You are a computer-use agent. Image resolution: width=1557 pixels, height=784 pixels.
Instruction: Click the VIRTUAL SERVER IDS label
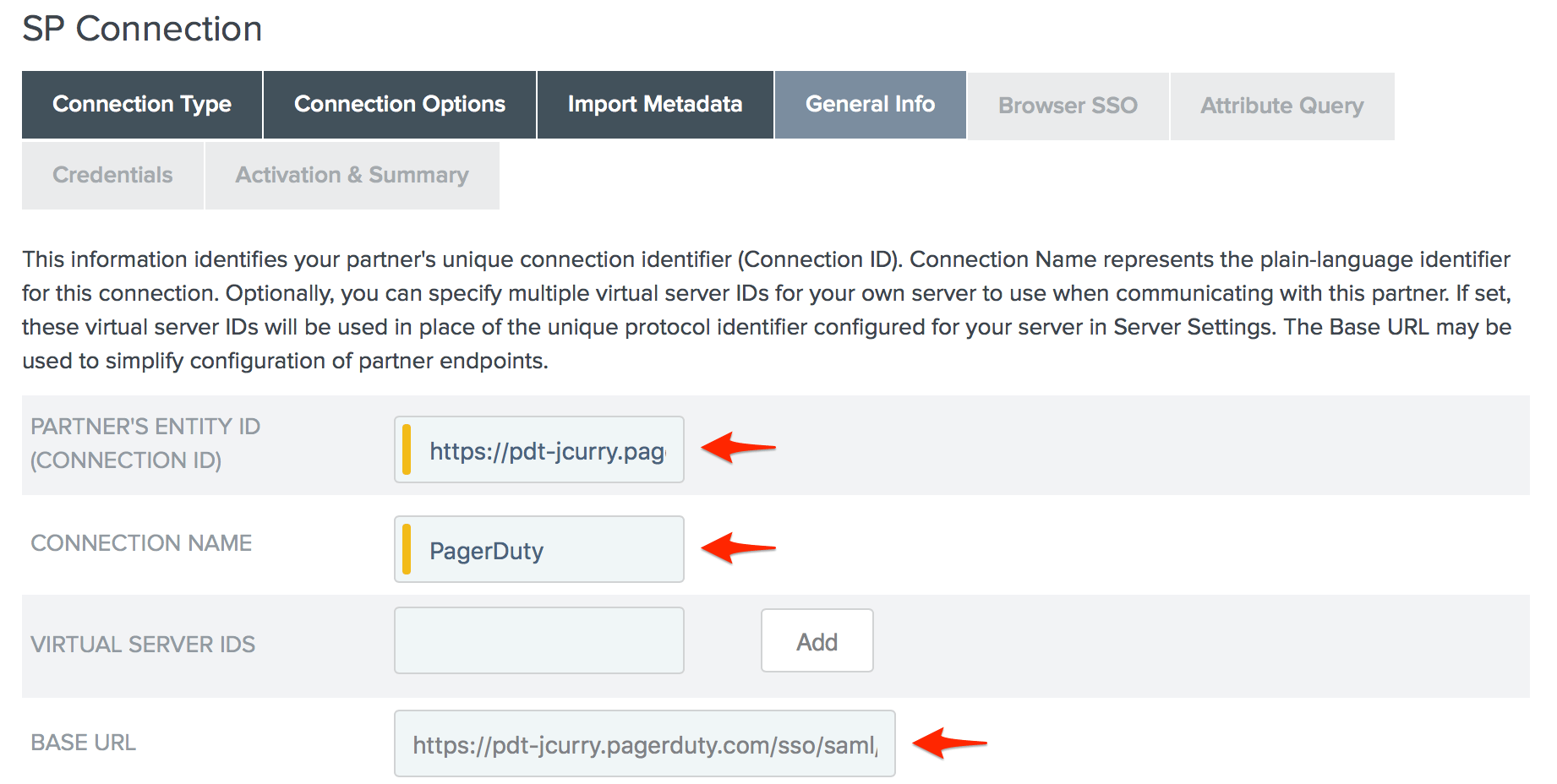[x=143, y=645]
